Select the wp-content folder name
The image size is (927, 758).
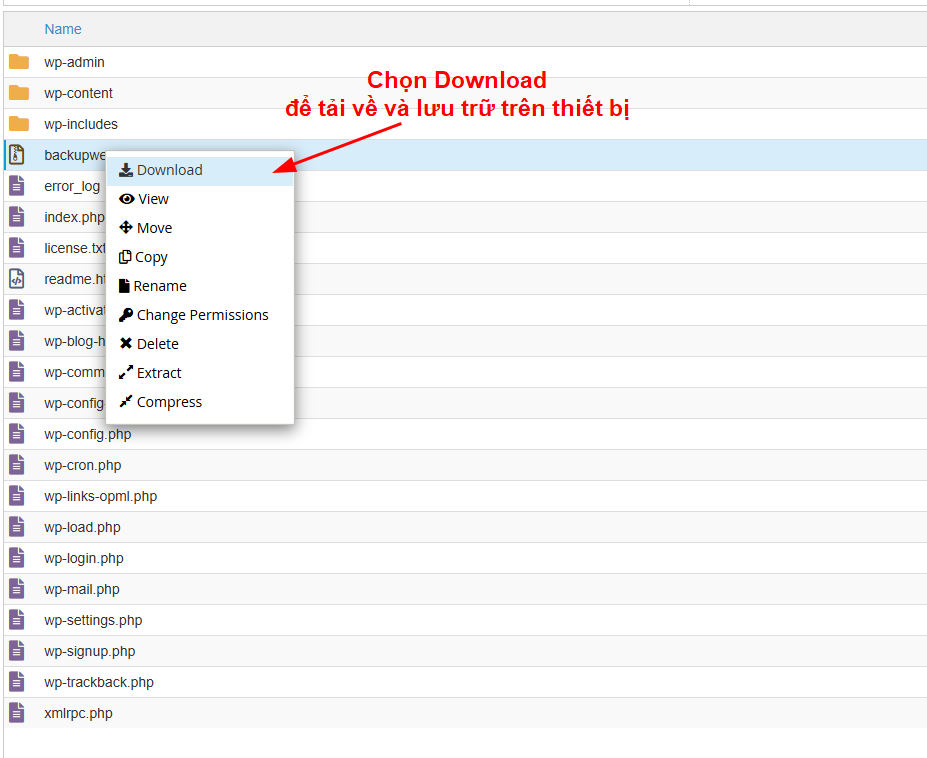tap(79, 93)
